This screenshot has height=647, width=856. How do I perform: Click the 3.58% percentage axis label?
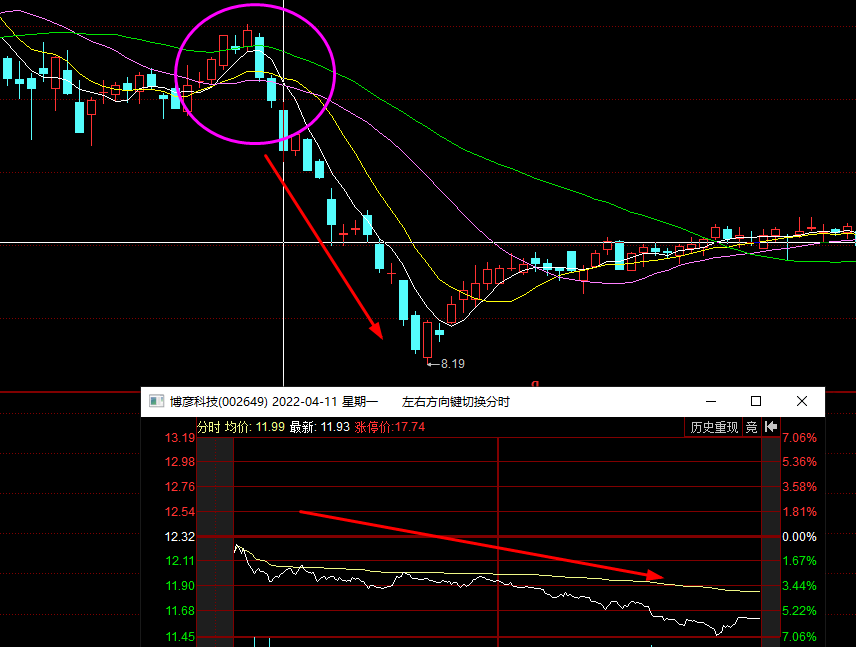point(799,486)
